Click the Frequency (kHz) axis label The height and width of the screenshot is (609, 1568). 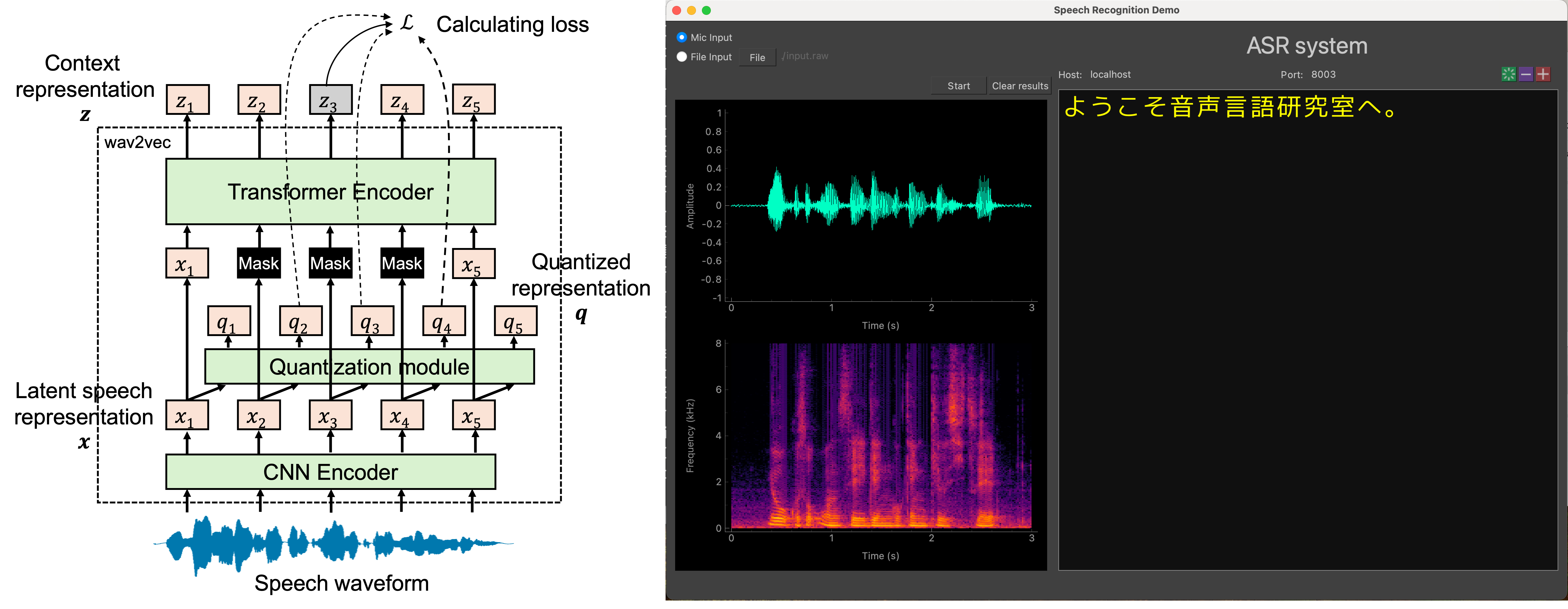coord(690,436)
